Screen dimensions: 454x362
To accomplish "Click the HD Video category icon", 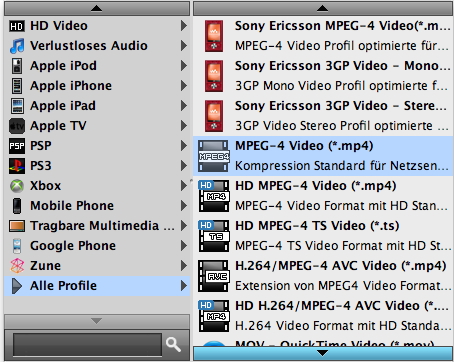I will pyautogui.click(x=17, y=26).
